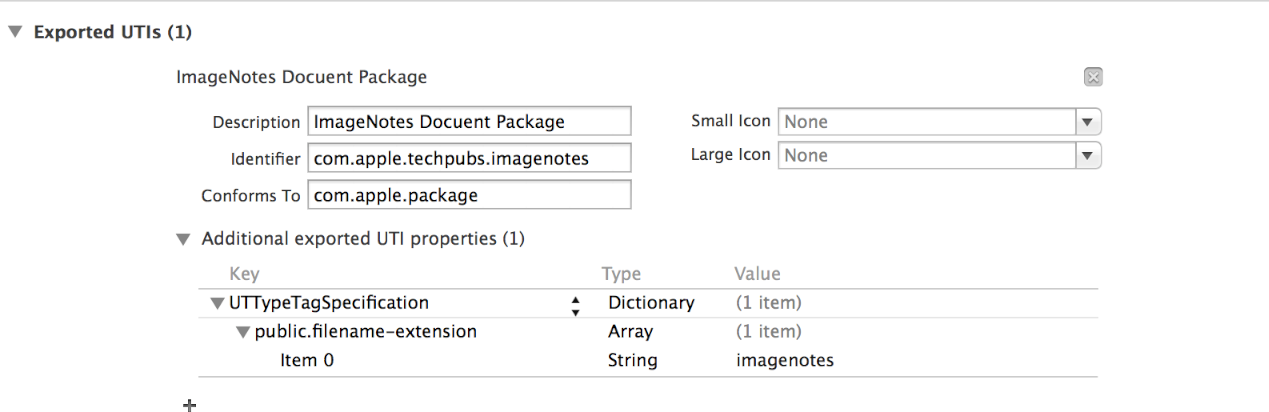This screenshot has height=412, width=1269.
Task: Collapse the UTTypeTagSpecification row triangle
Action: coord(217,303)
